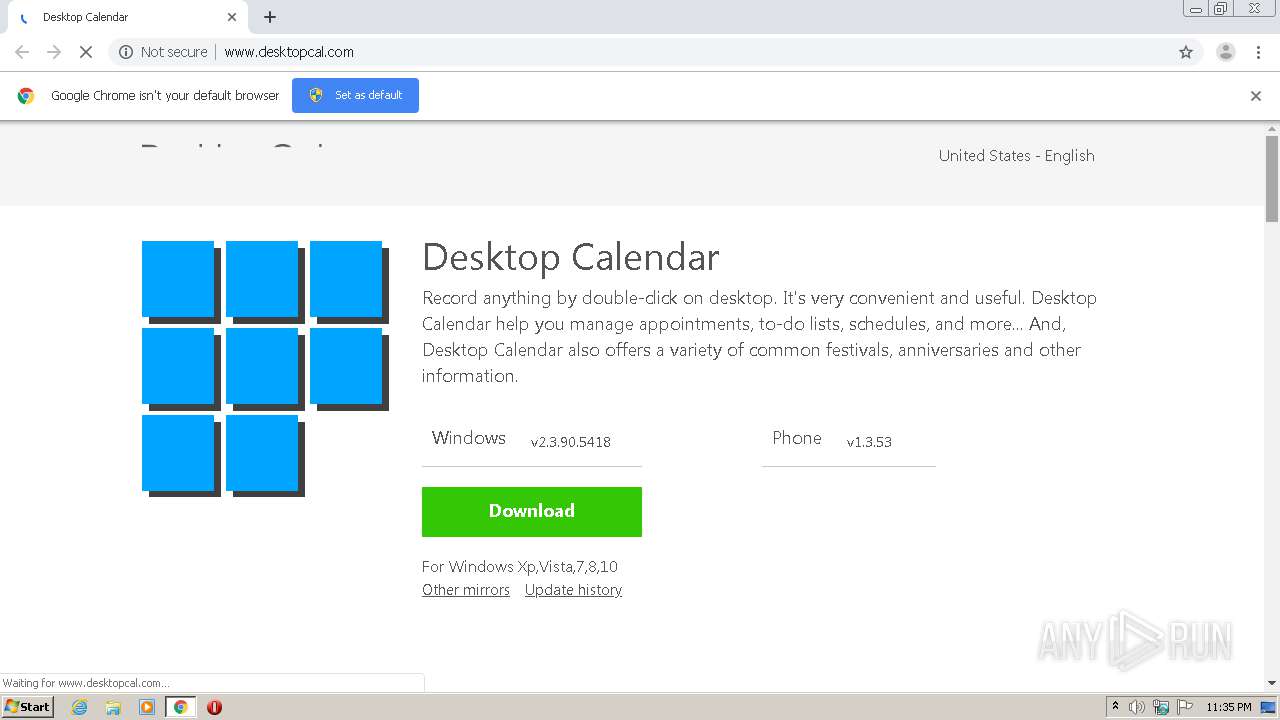Click the vertical scrollbar thumb
Image resolution: width=1280 pixels, height=720 pixels.
tap(1272, 179)
